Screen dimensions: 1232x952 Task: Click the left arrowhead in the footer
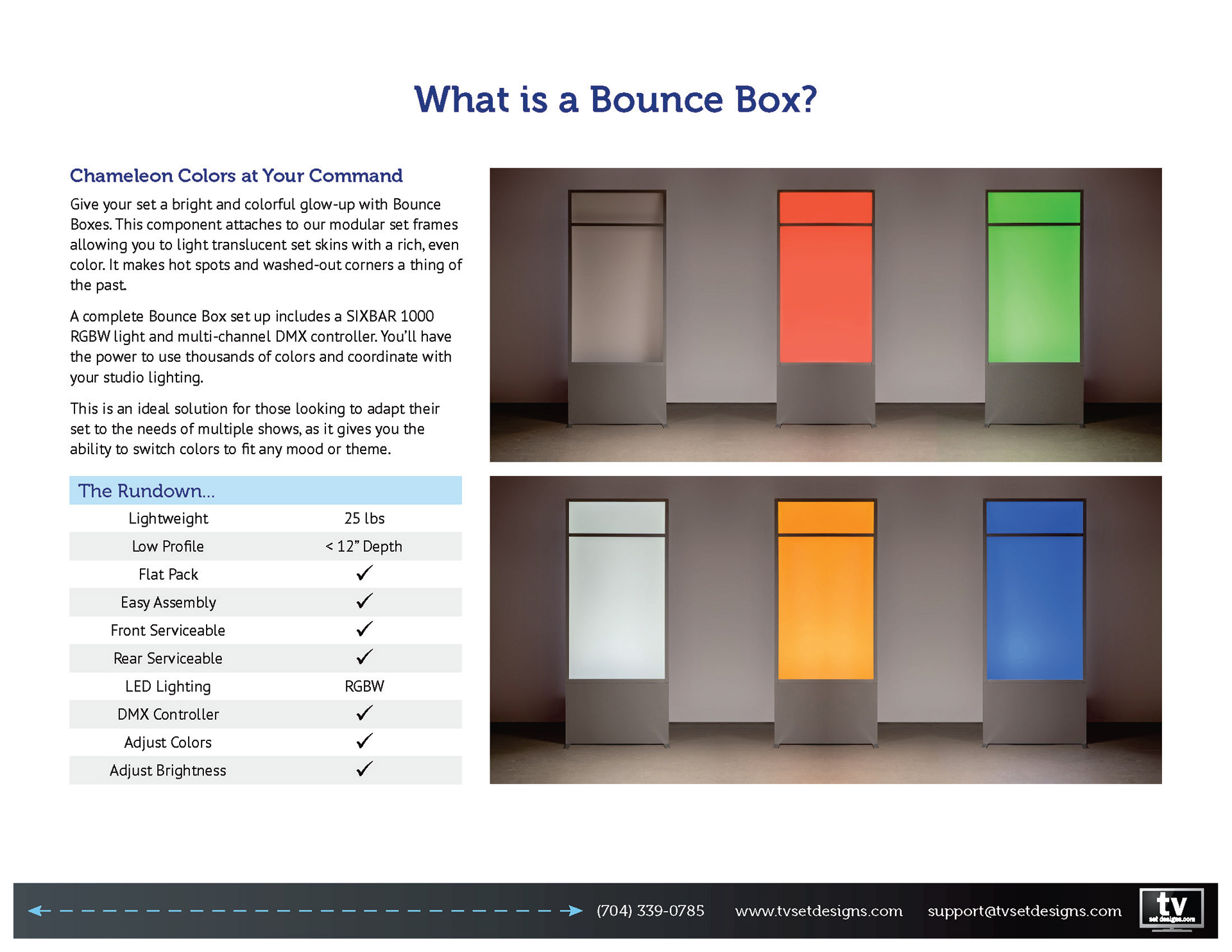[x=35, y=910]
